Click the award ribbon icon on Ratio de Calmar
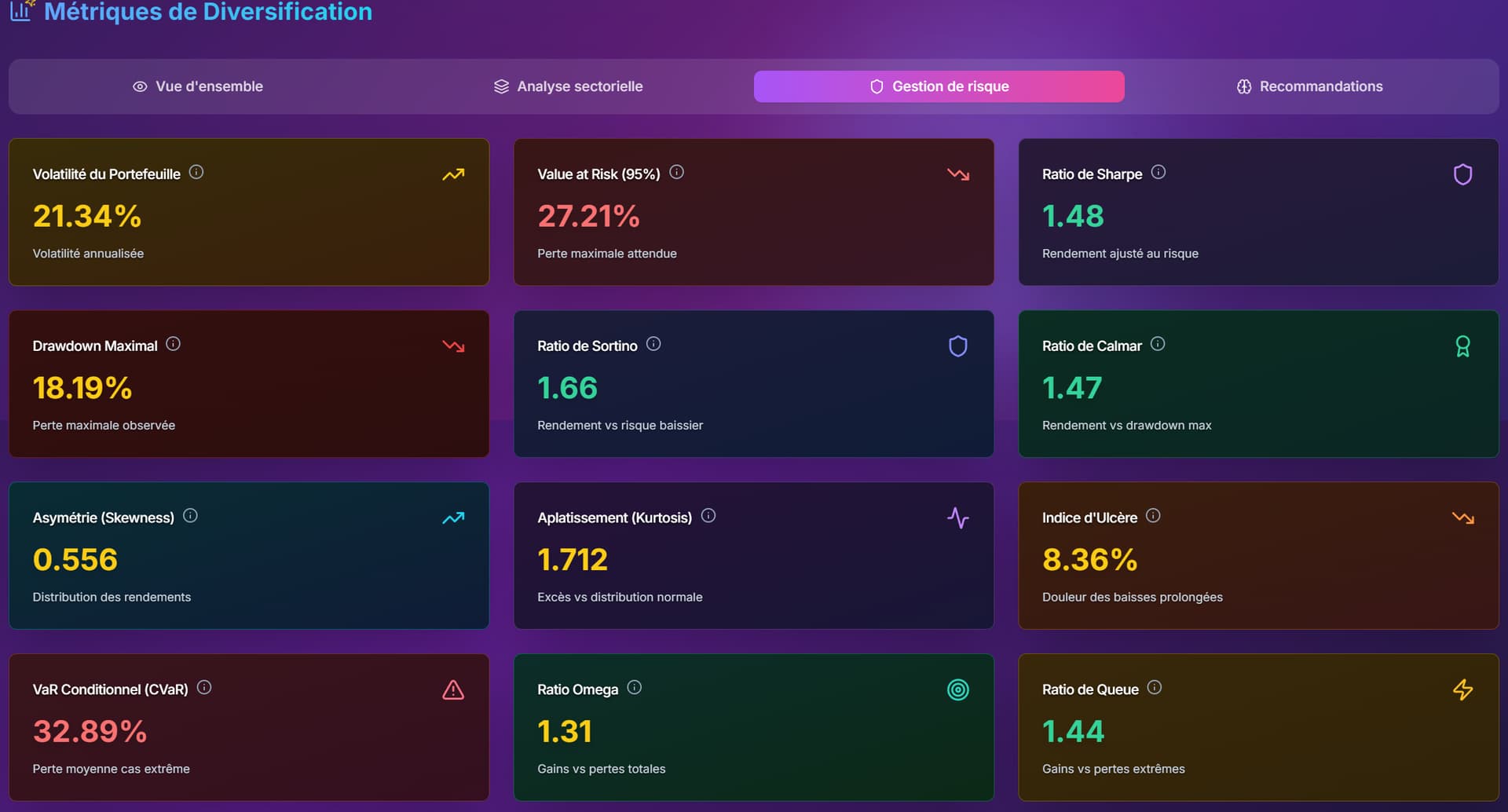 (1462, 346)
